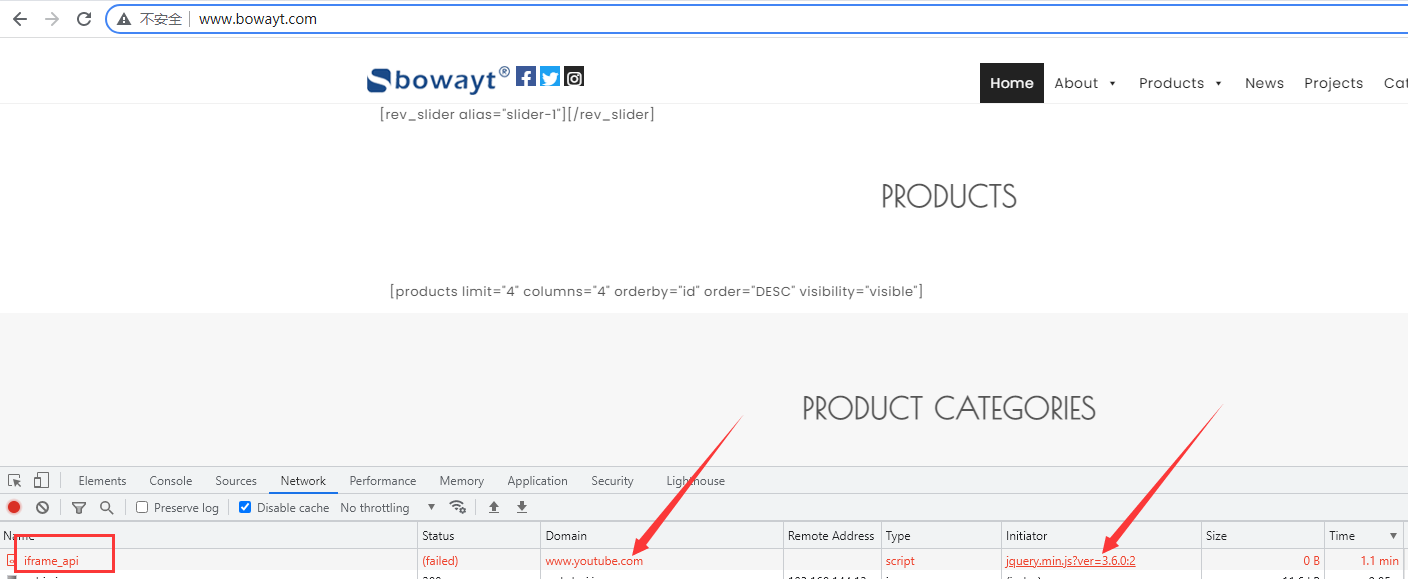Expand the Products menu dropdown
1408x579 pixels.
click(x=1180, y=83)
